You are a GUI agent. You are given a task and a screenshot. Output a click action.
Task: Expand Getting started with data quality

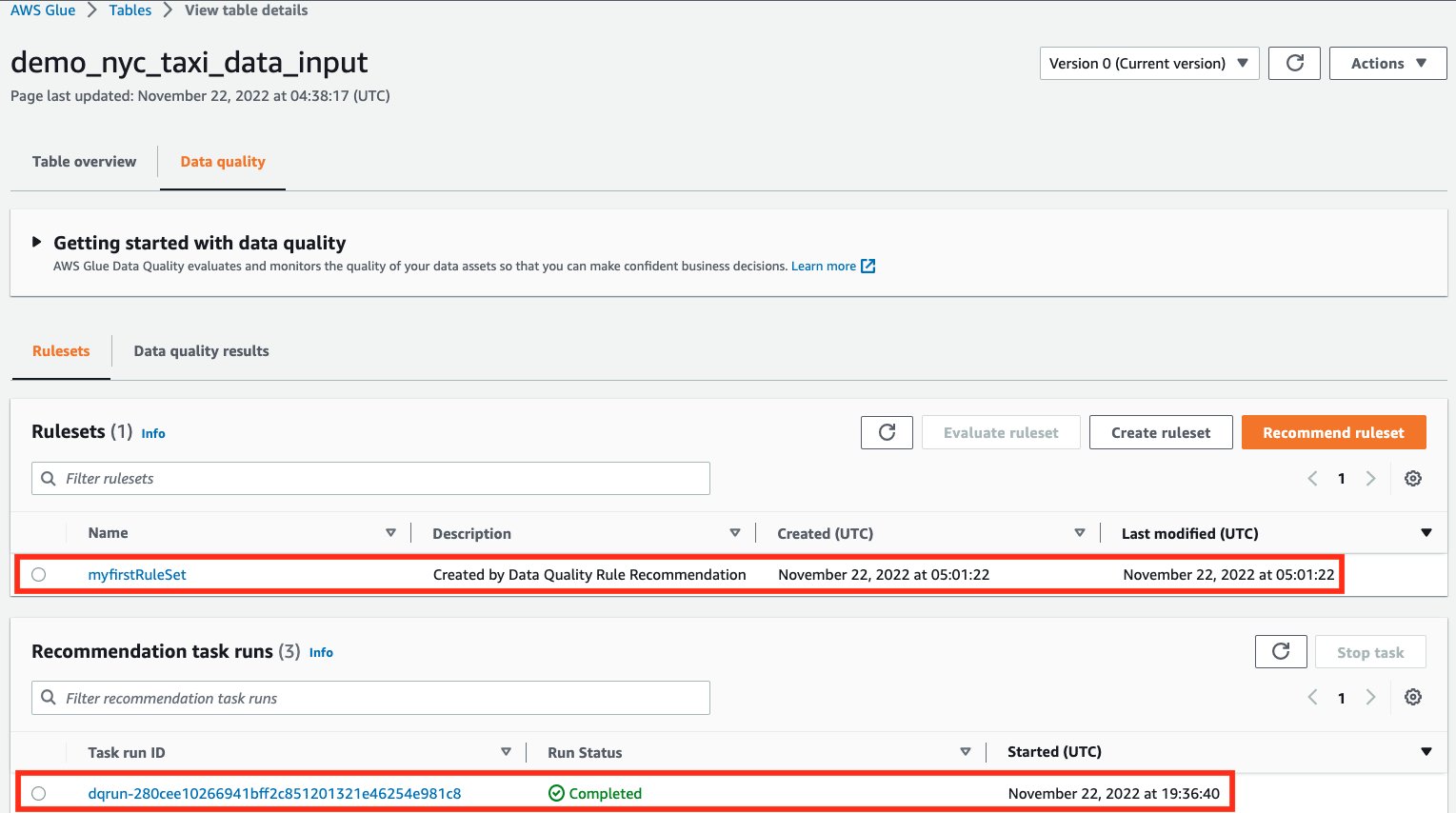37,243
